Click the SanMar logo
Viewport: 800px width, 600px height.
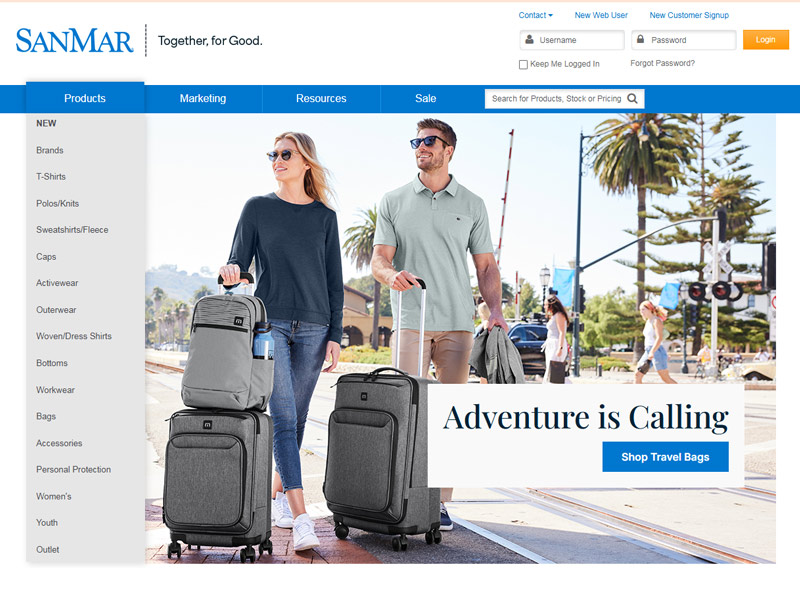tap(74, 40)
